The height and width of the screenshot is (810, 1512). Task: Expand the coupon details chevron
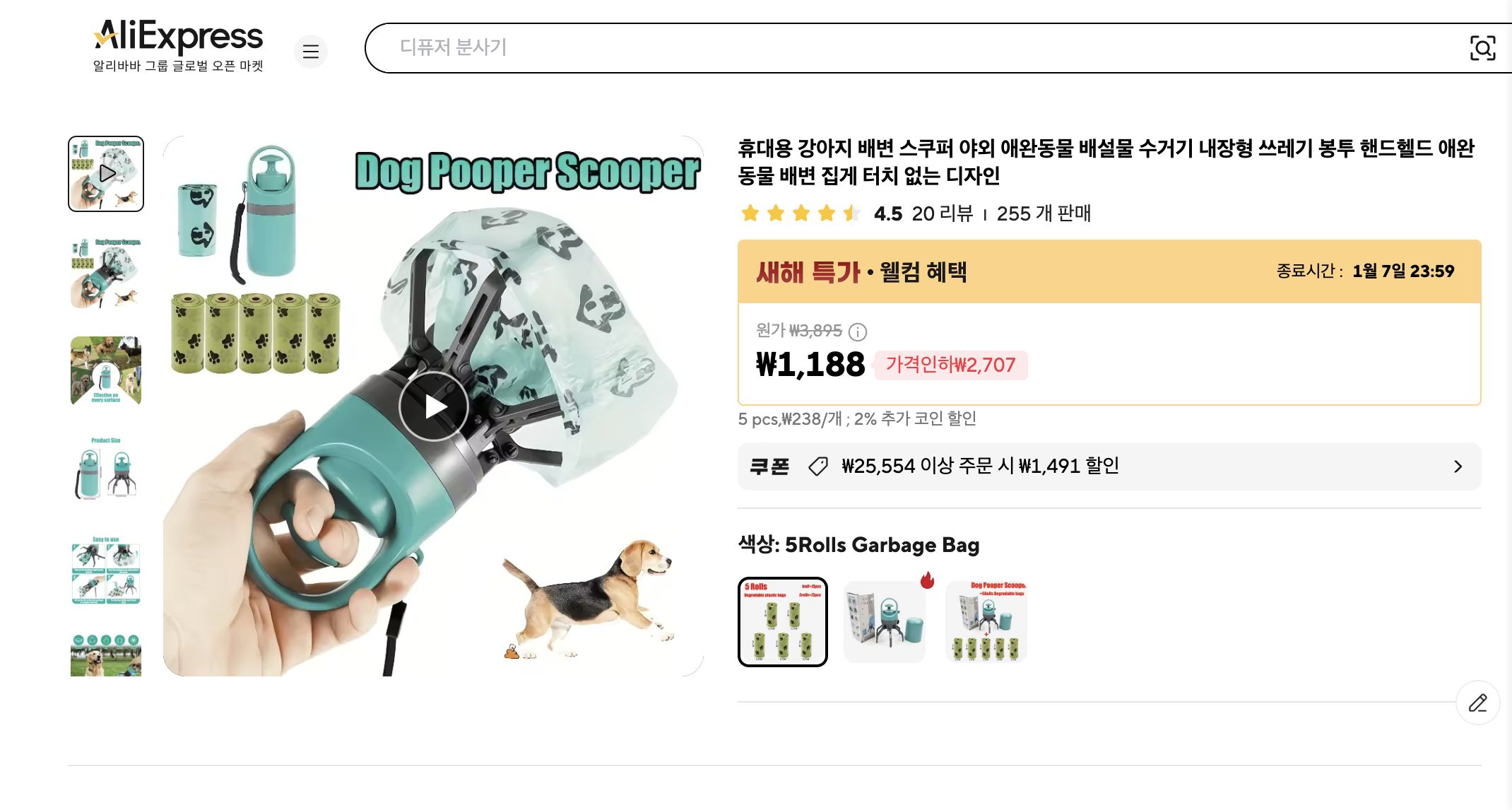coord(1458,466)
